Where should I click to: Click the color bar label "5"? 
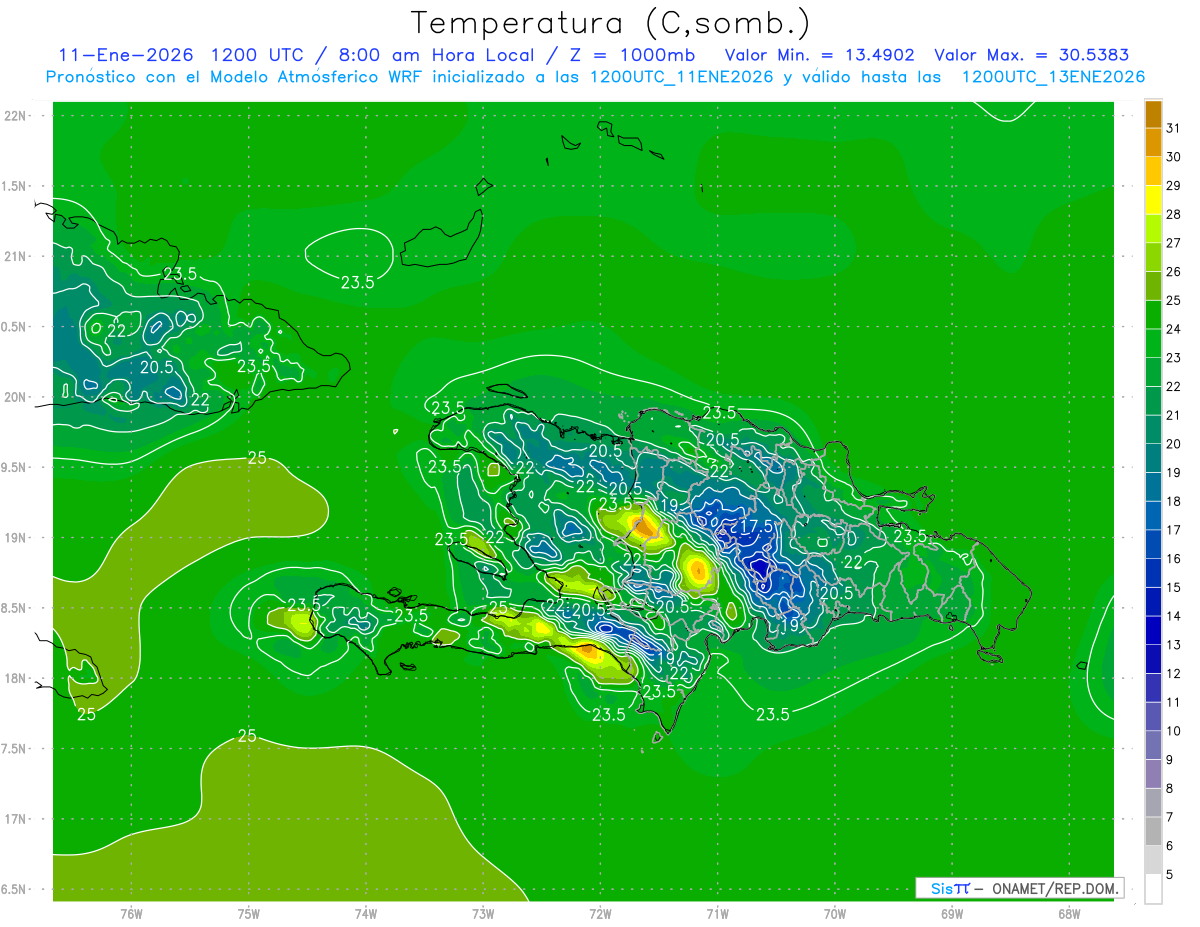point(1170,875)
